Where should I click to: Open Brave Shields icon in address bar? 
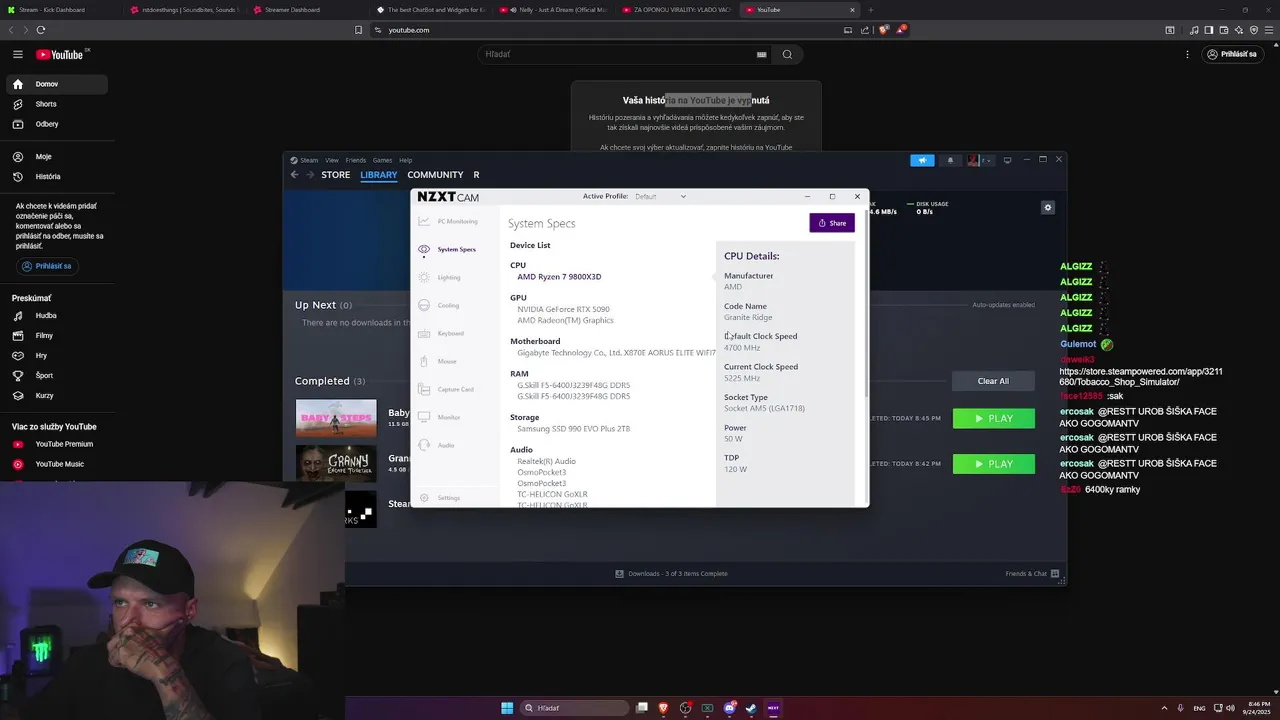pyautogui.click(x=883, y=30)
